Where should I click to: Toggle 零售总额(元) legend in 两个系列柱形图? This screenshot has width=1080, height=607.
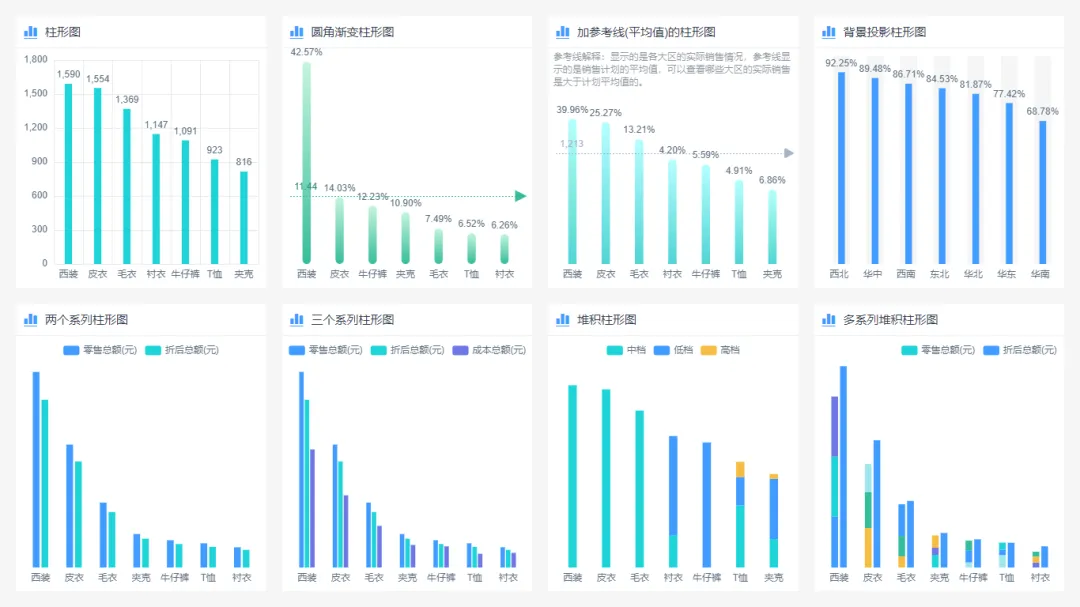pyautogui.click(x=100, y=350)
